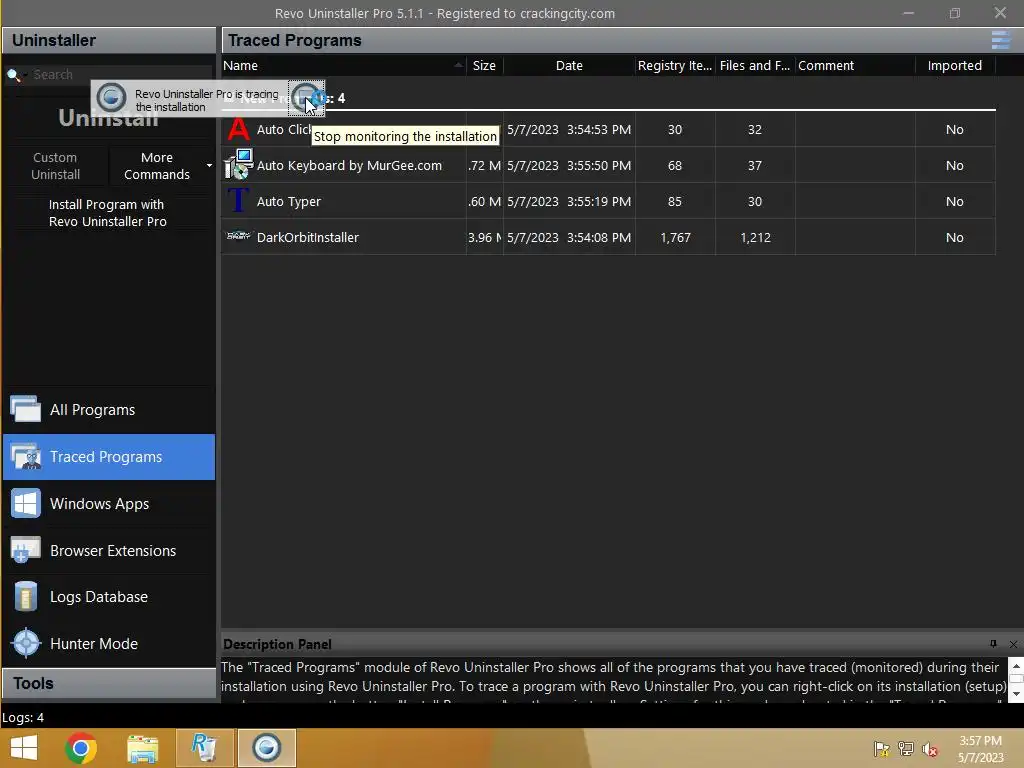1024x768 pixels.
Task: Click the Traced Programs sidebar icon
Action: click(25, 456)
